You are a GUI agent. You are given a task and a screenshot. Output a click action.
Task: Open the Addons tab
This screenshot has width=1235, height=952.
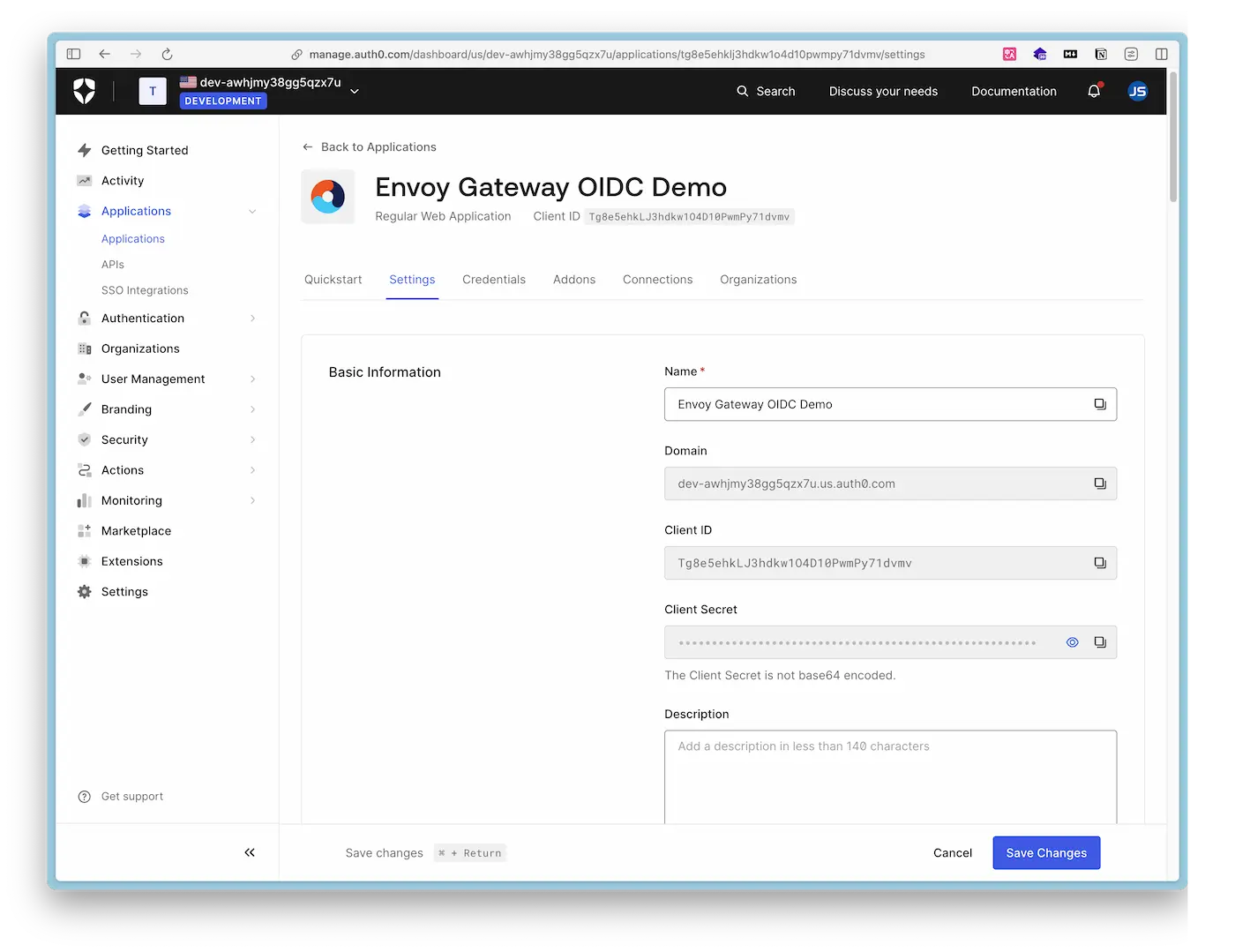click(x=574, y=280)
